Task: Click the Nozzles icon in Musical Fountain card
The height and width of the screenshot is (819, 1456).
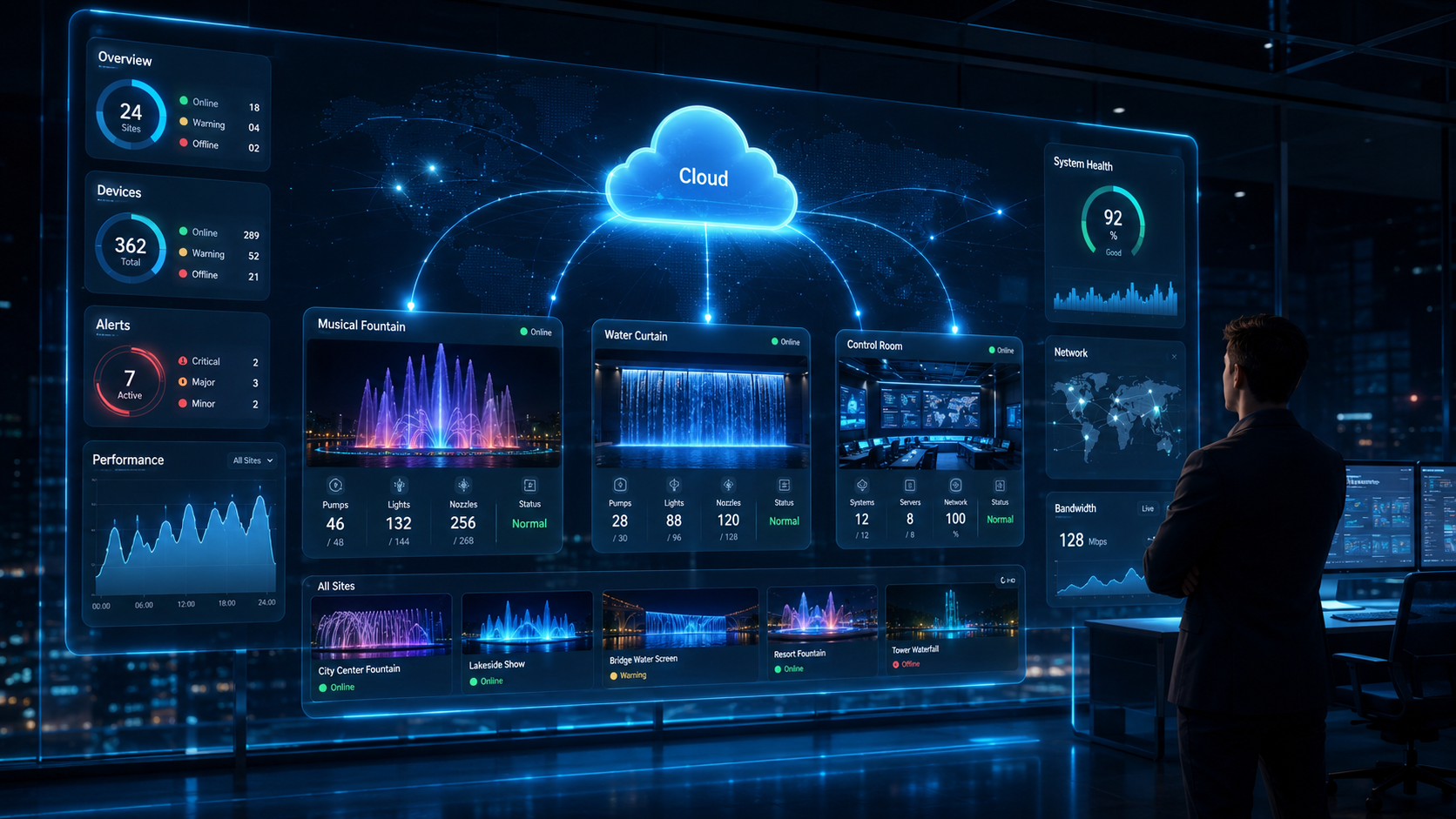Action: tap(463, 486)
